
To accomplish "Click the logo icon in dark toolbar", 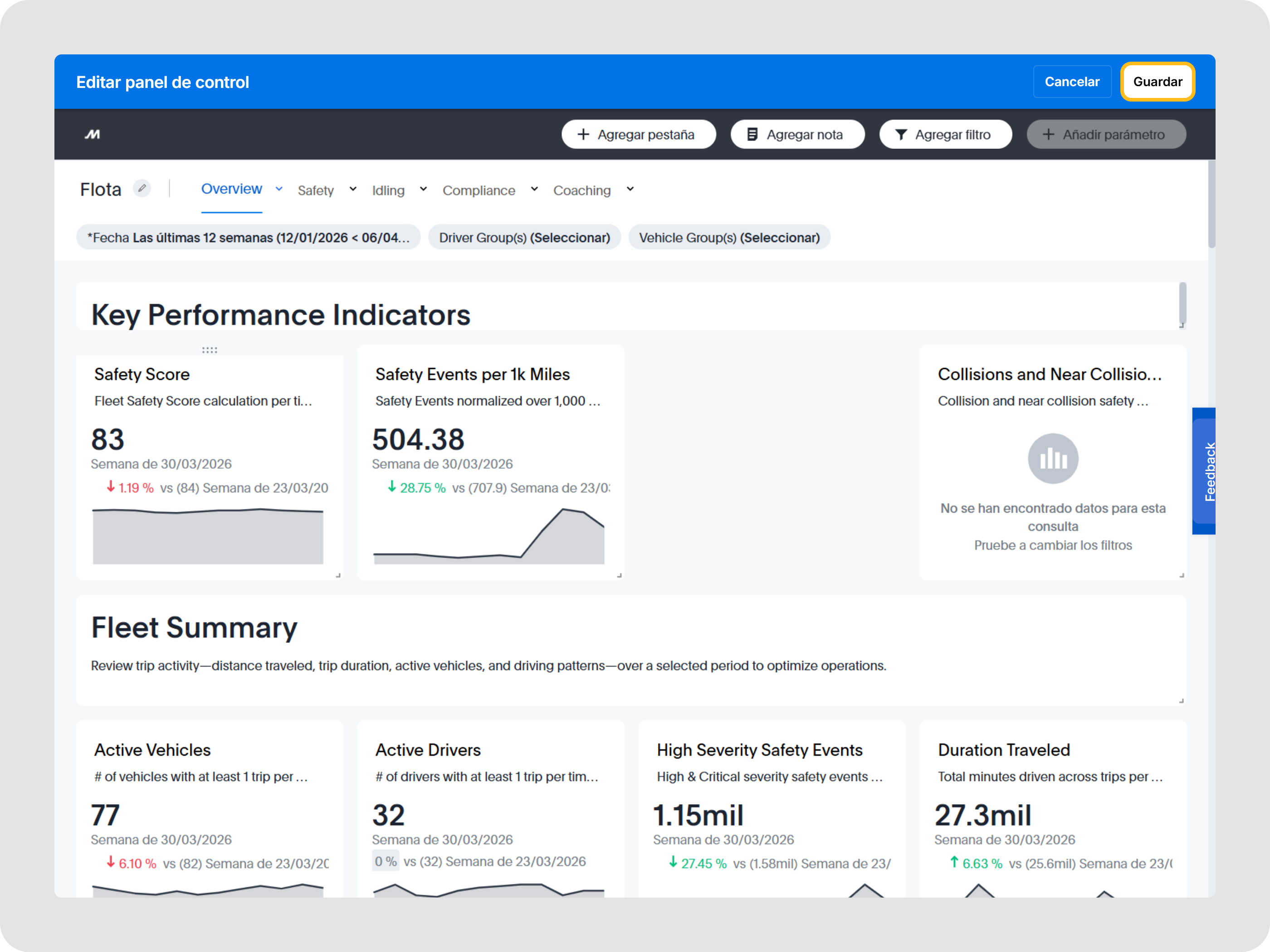I will pyautogui.click(x=93, y=134).
